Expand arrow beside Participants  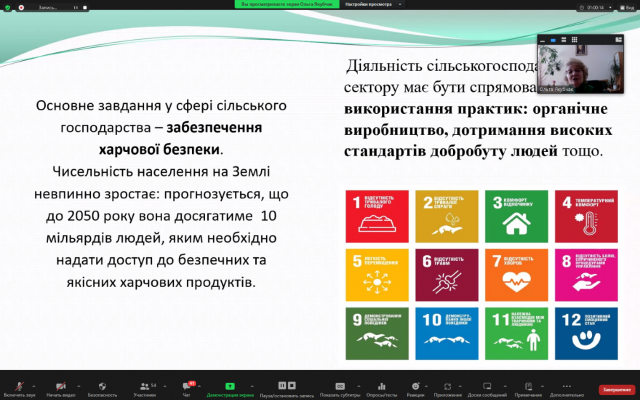[x=165, y=386]
